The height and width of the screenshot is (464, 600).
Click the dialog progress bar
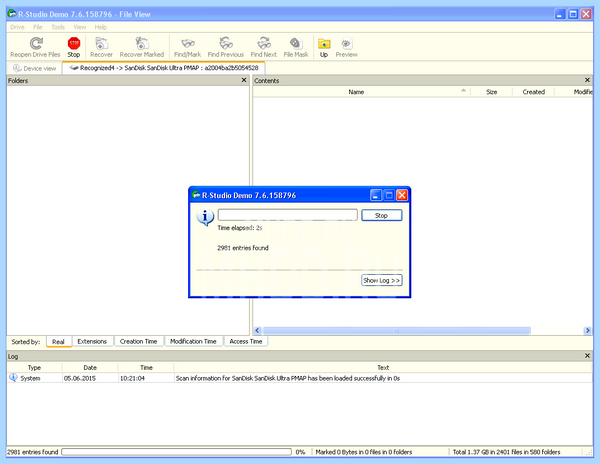pos(288,215)
